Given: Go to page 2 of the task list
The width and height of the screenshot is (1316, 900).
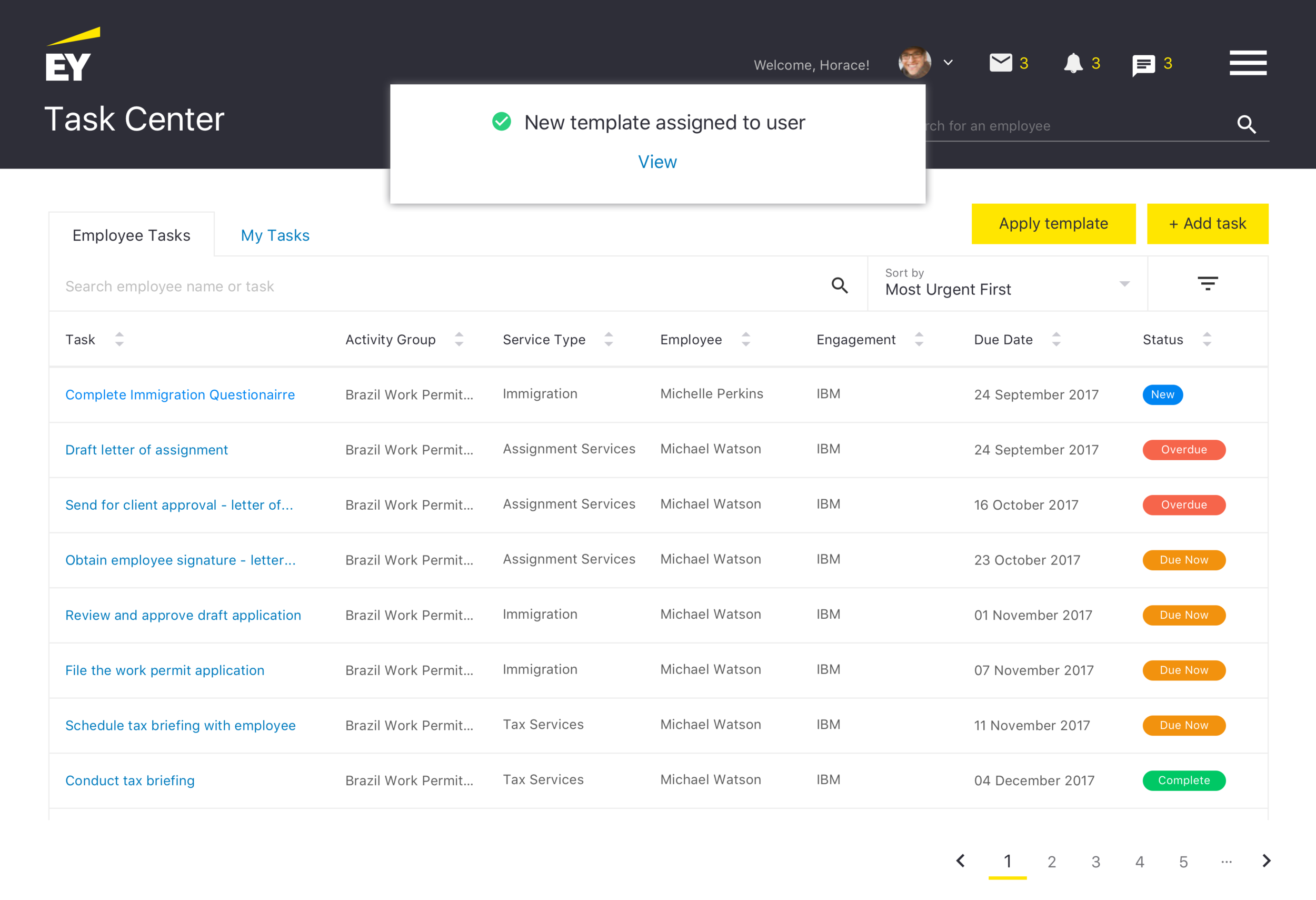Looking at the screenshot, I should coord(1052,862).
